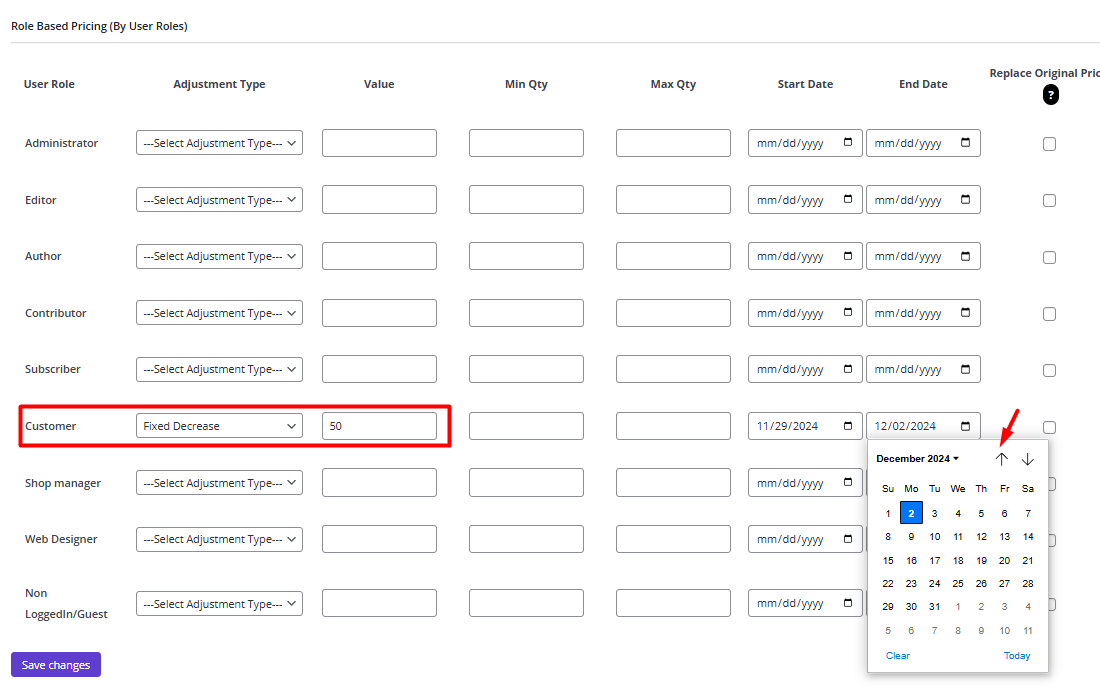Enable Replace Original Price for Administrator

pyautogui.click(x=1049, y=144)
